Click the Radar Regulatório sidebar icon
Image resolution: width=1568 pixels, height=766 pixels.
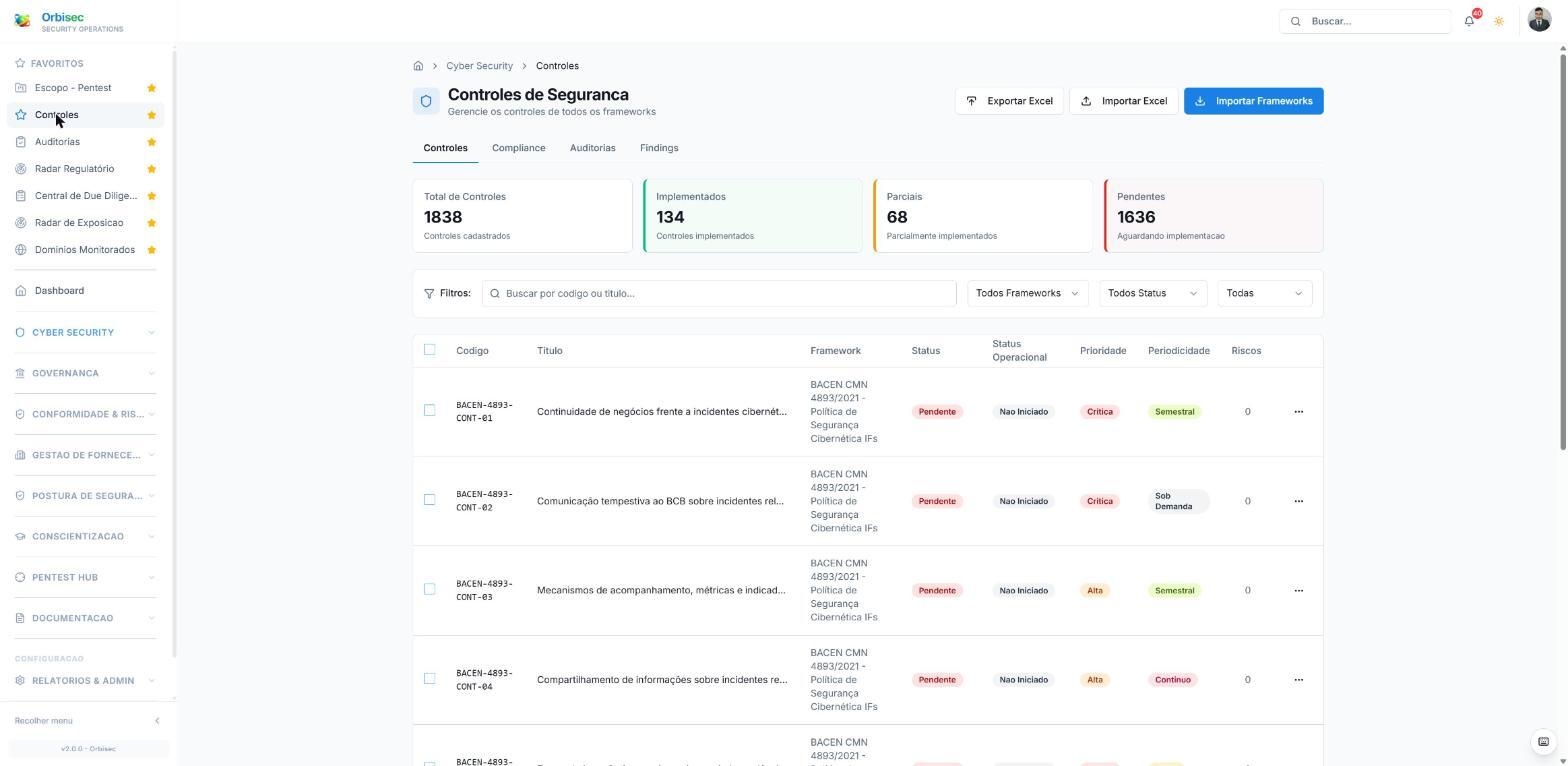(21, 169)
